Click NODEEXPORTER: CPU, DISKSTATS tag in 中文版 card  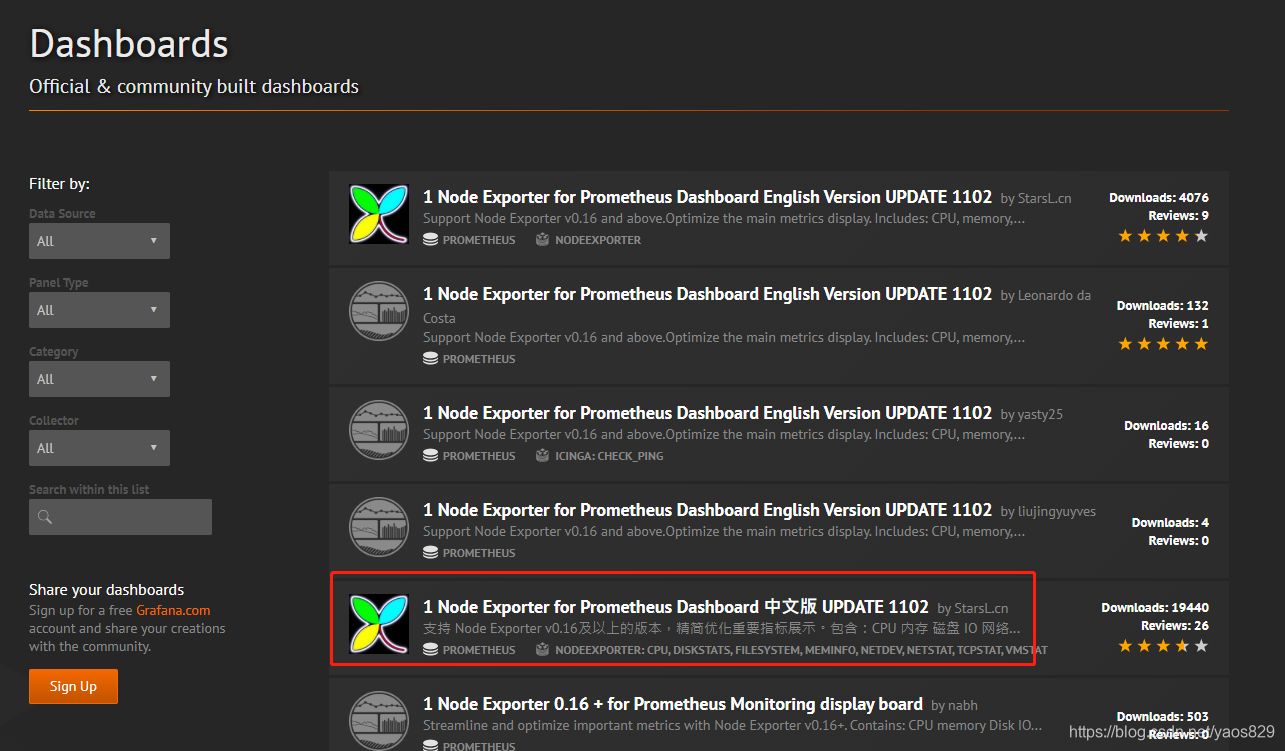(x=801, y=650)
